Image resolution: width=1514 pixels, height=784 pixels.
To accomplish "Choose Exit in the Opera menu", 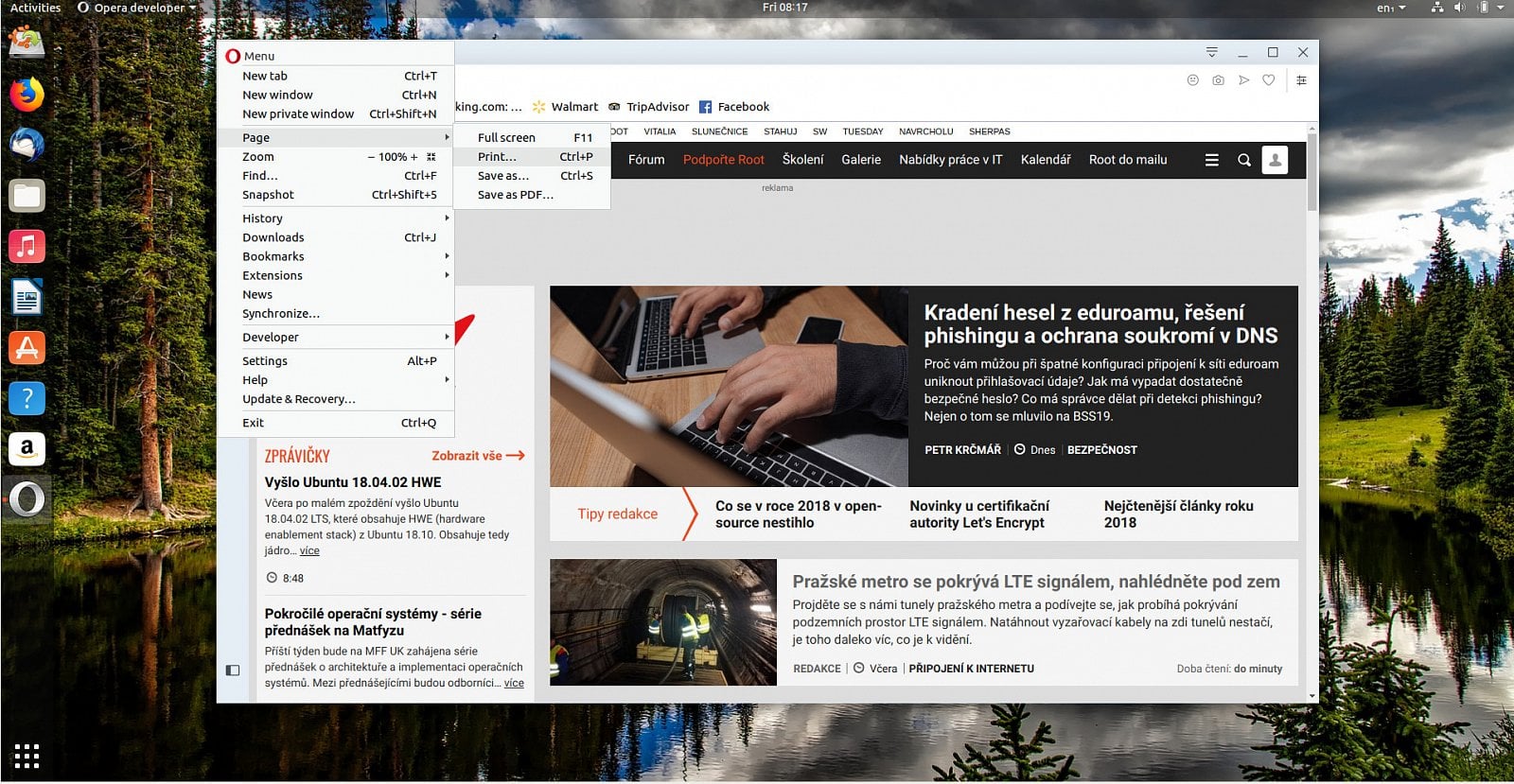I will point(336,423).
